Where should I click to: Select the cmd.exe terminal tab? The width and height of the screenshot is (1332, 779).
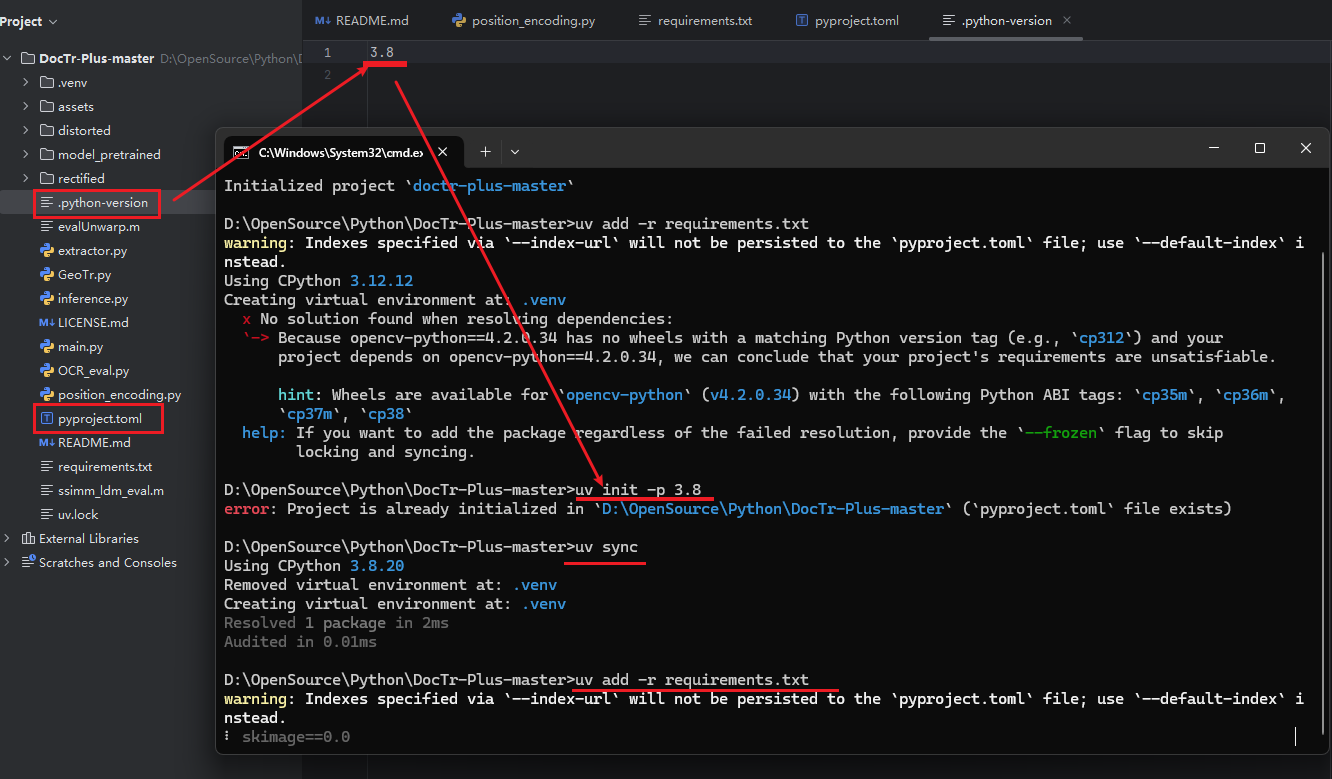342,152
